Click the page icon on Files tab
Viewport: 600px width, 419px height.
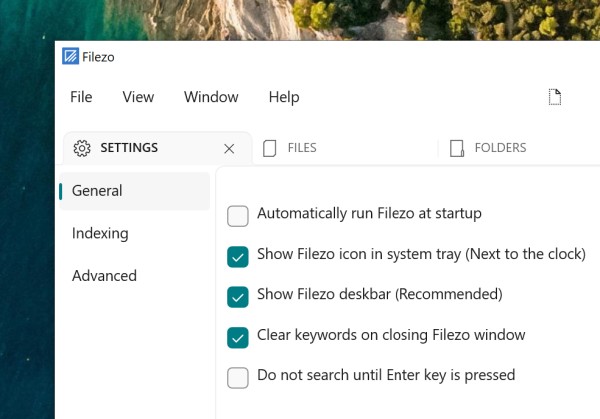point(269,148)
